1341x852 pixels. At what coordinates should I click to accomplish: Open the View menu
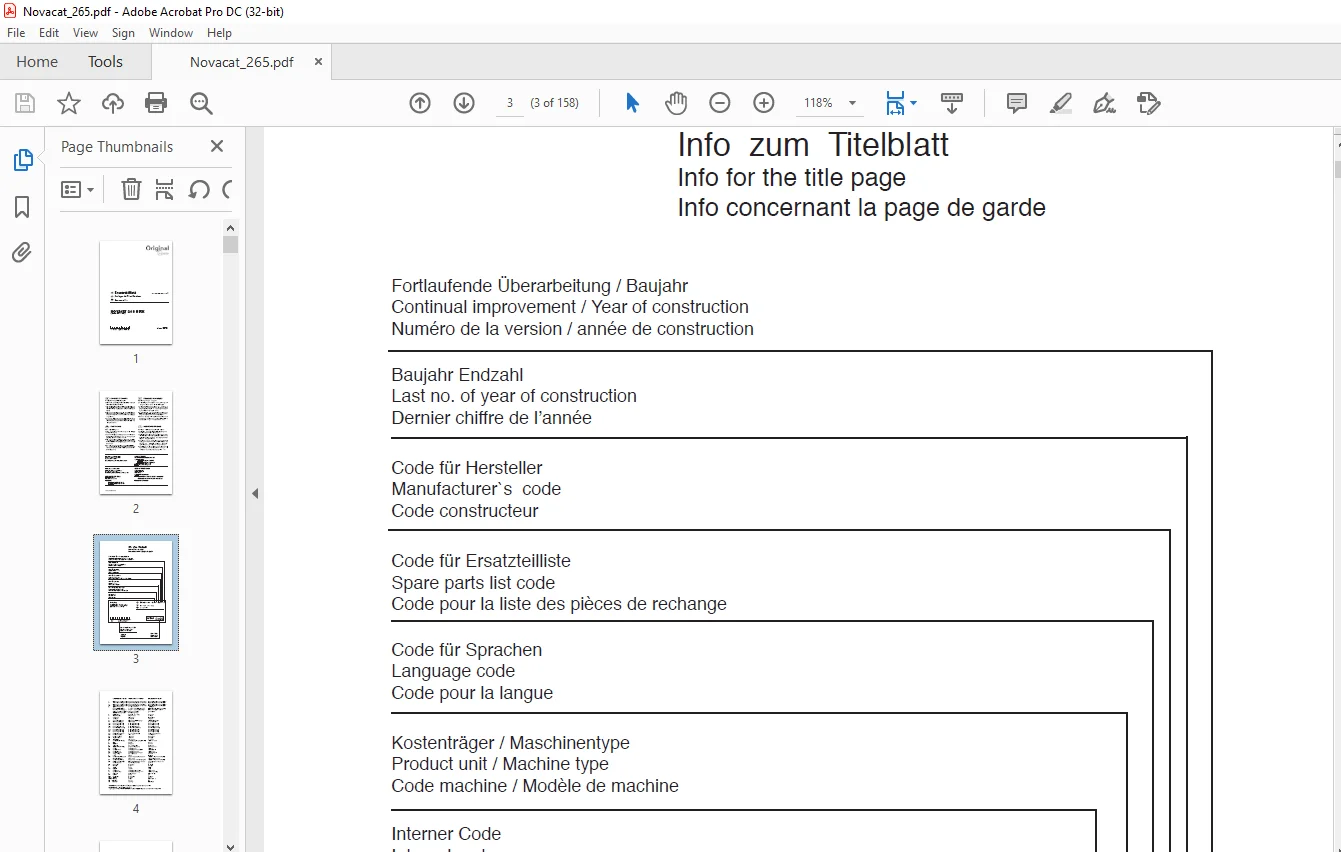[x=86, y=33]
